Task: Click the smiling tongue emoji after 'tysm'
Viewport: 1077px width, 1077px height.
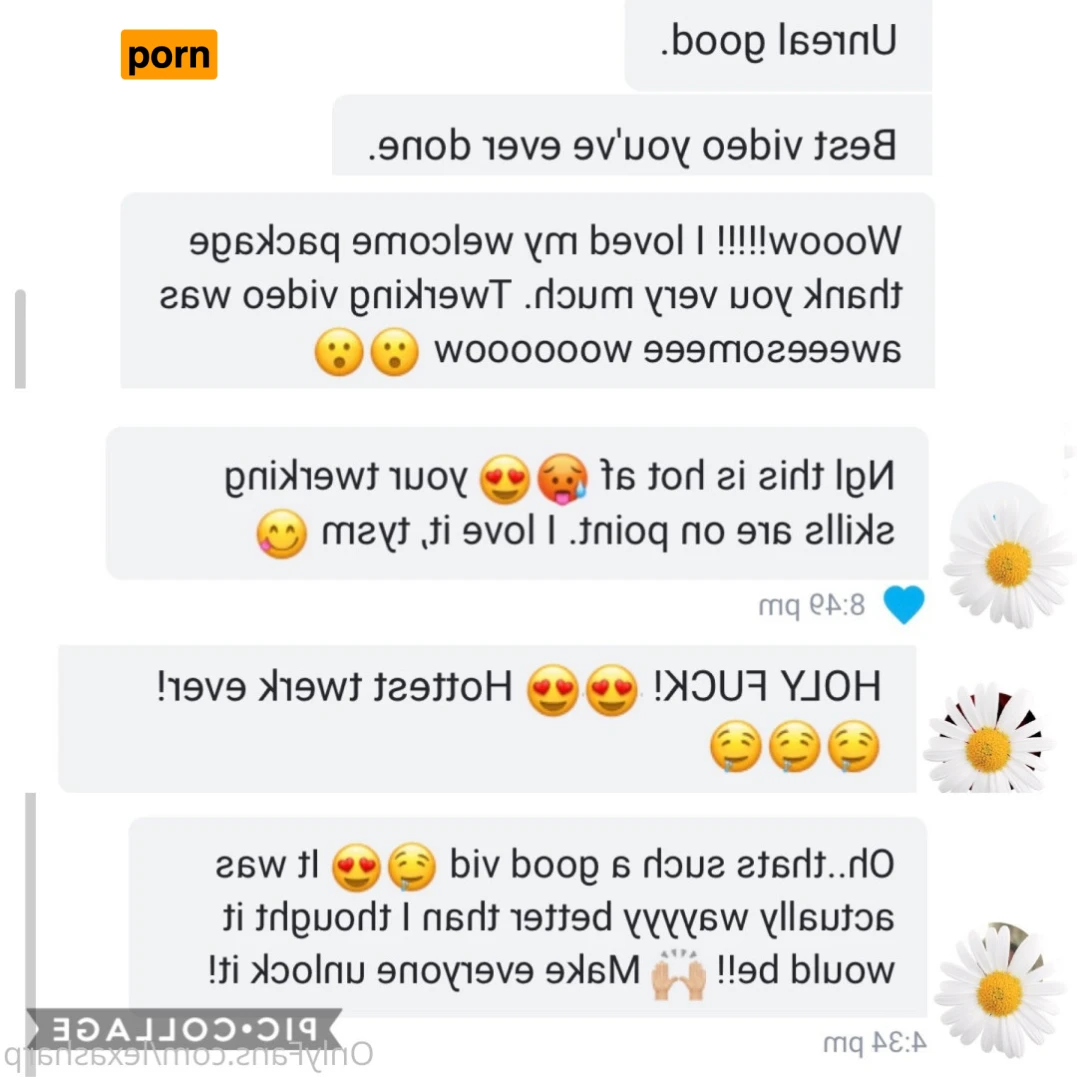Action: (282, 534)
